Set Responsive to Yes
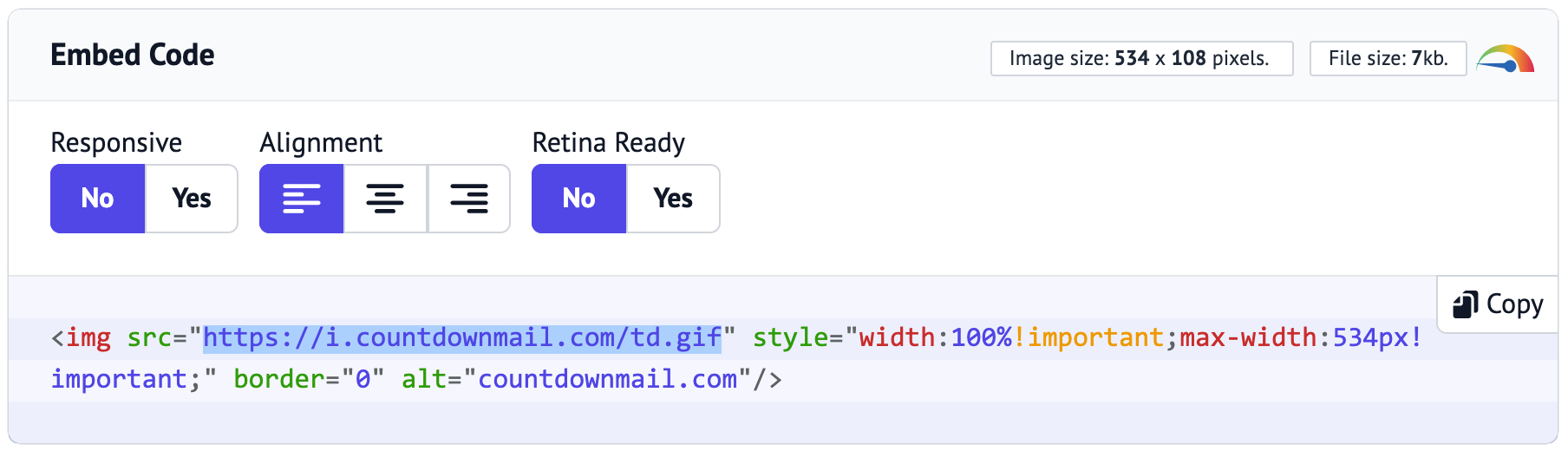The image size is (1568, 451). (192, 199)
